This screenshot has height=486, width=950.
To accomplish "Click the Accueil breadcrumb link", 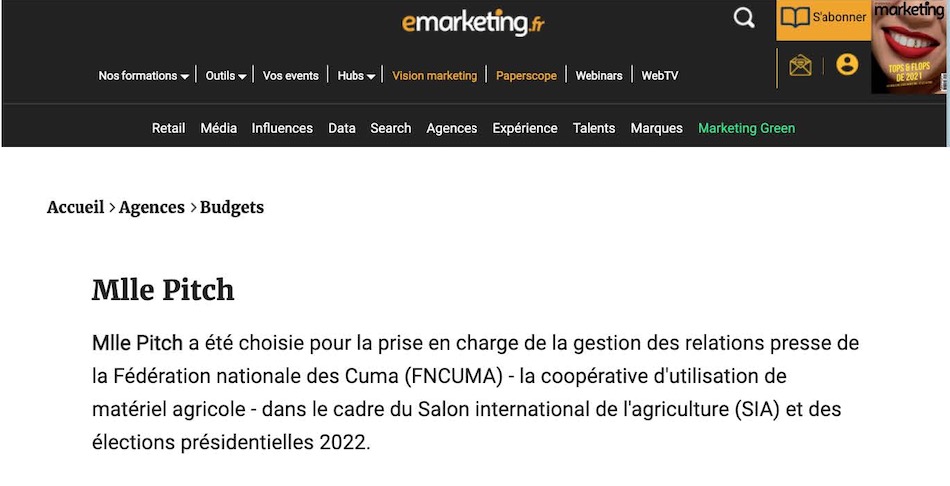I will pos(76,207).
